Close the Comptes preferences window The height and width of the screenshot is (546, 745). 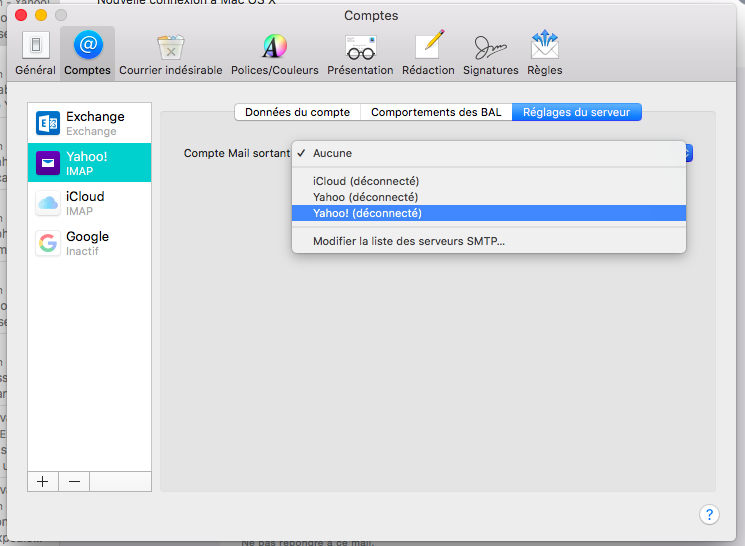click(x=21, y=15)
